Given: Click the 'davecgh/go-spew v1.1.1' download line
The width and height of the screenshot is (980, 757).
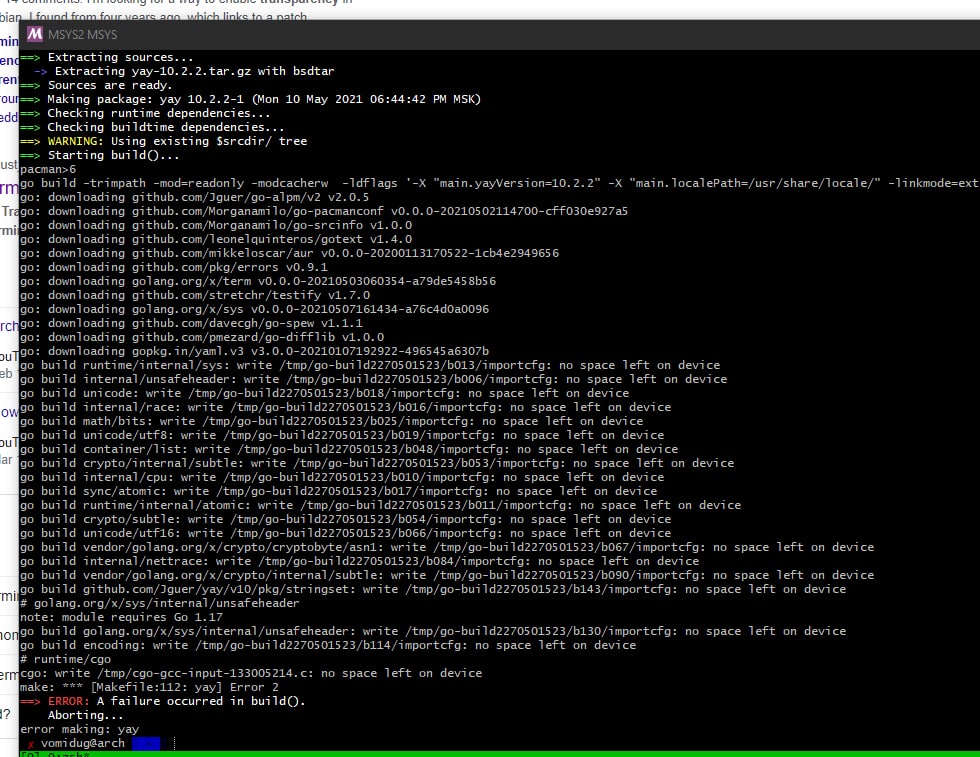Looking at the screenshot, I should [191, 323].
